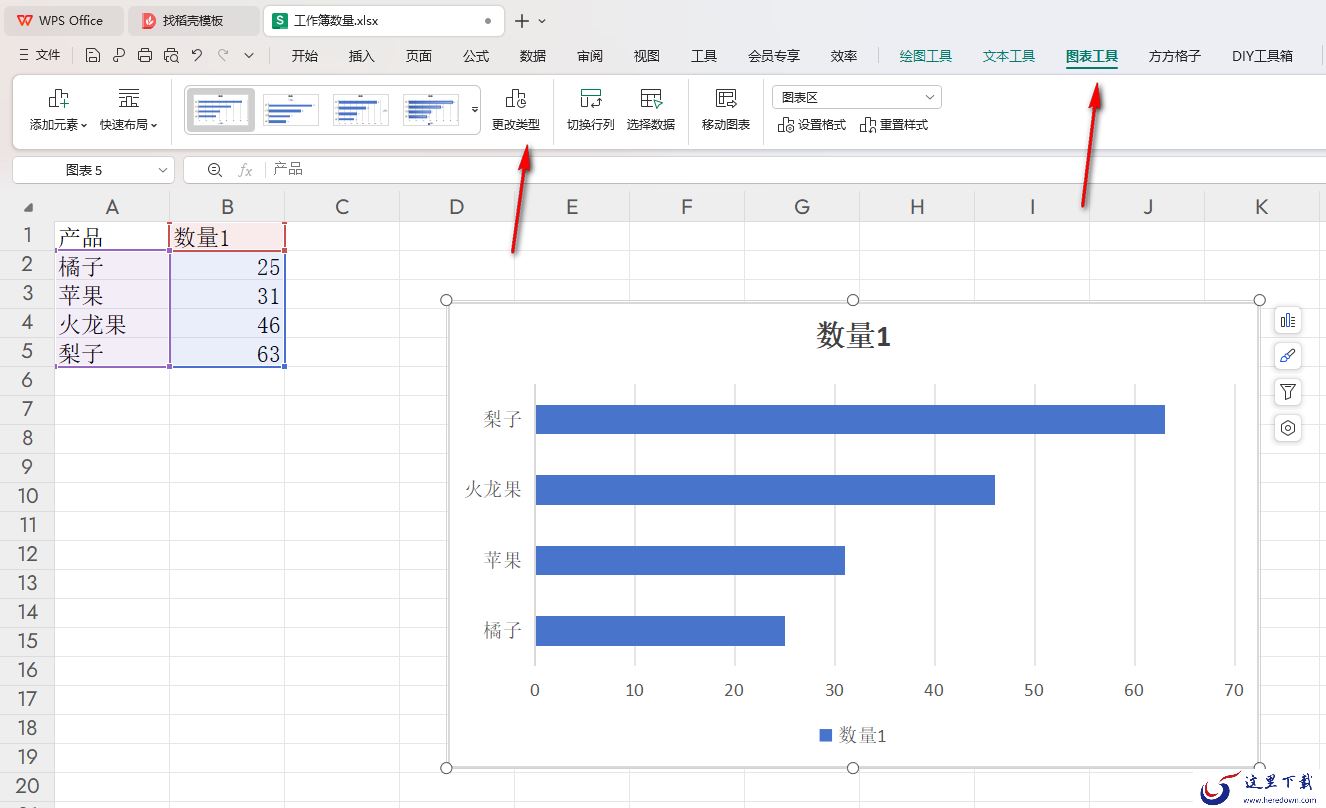
Task: Click the zoom magnifier in formula bar
Action: pyautogui.click(x=214, y=170)
